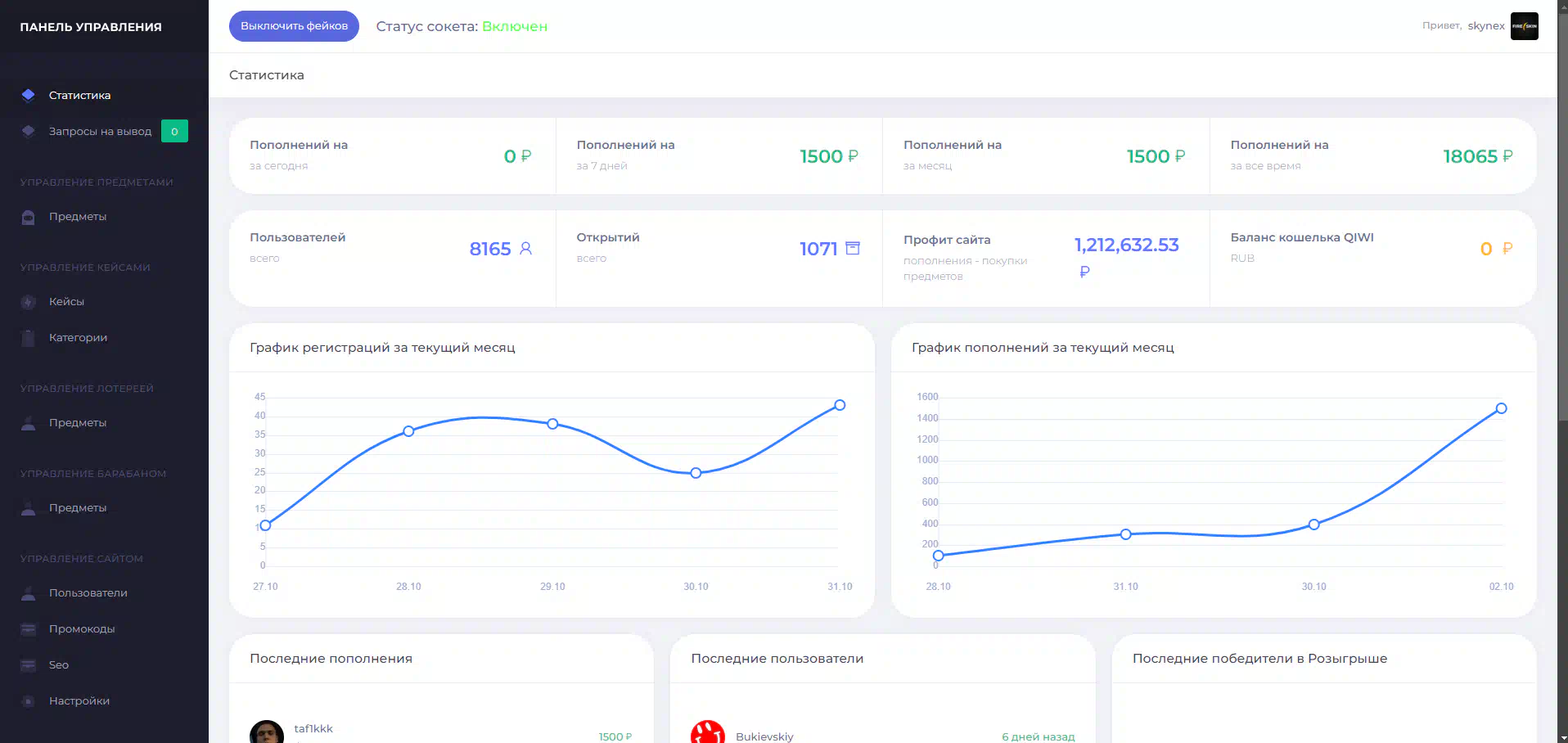Open the Пользователи menu item
This screenshot has width=1568, height=743.
click(x=88, y=593)
